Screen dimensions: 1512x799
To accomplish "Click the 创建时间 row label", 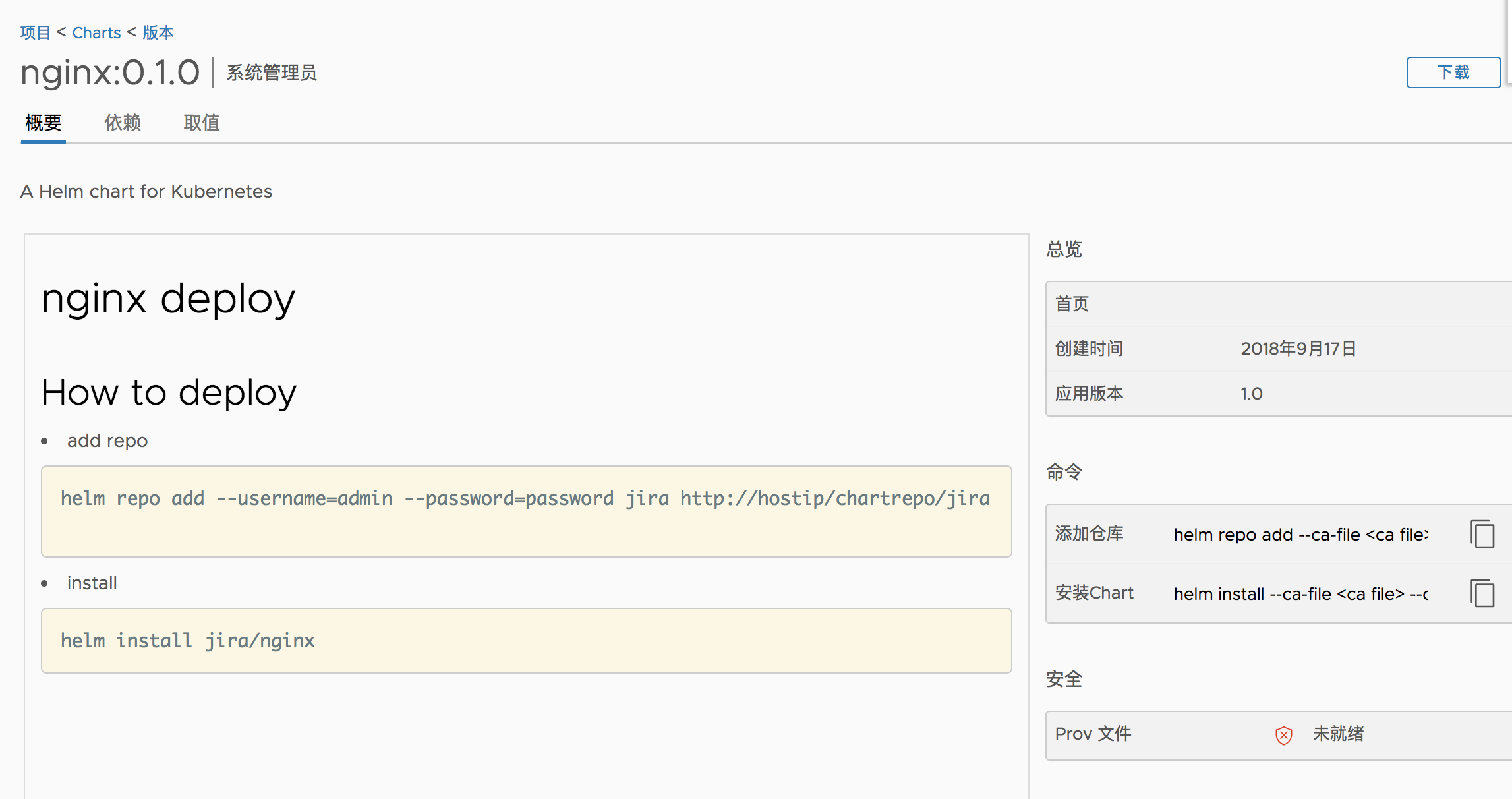I will (1089, 349).
